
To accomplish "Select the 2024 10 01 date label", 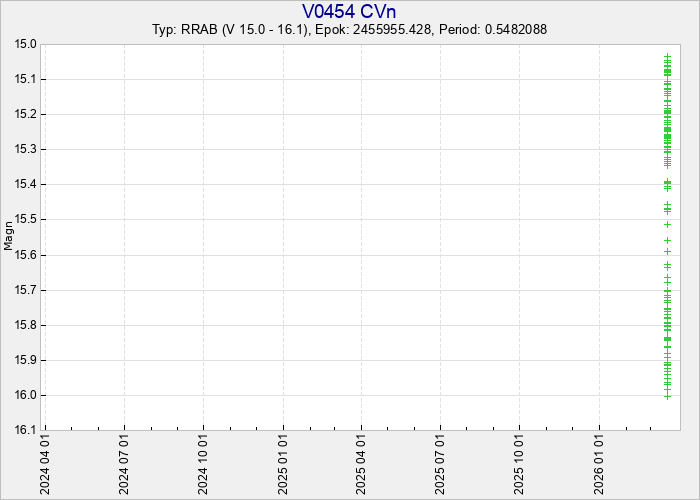I will (203, 464).
